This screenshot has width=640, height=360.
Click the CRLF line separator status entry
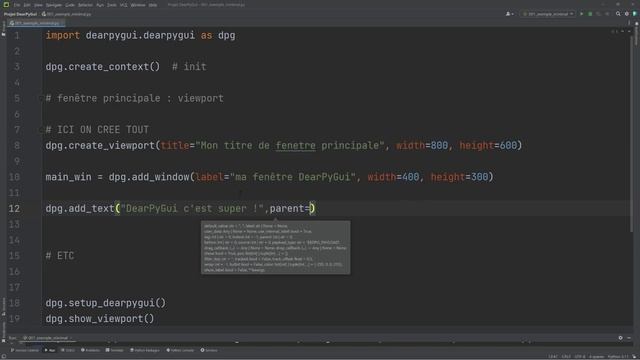(566, 357)
